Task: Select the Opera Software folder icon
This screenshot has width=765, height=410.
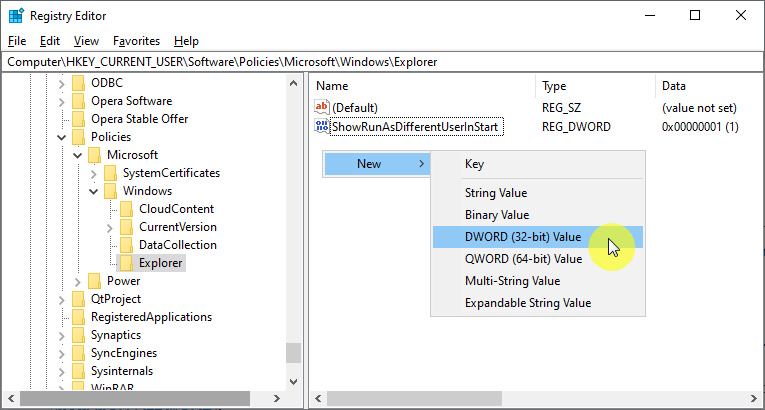Action: pyautogui.click(x=79, y=101)
